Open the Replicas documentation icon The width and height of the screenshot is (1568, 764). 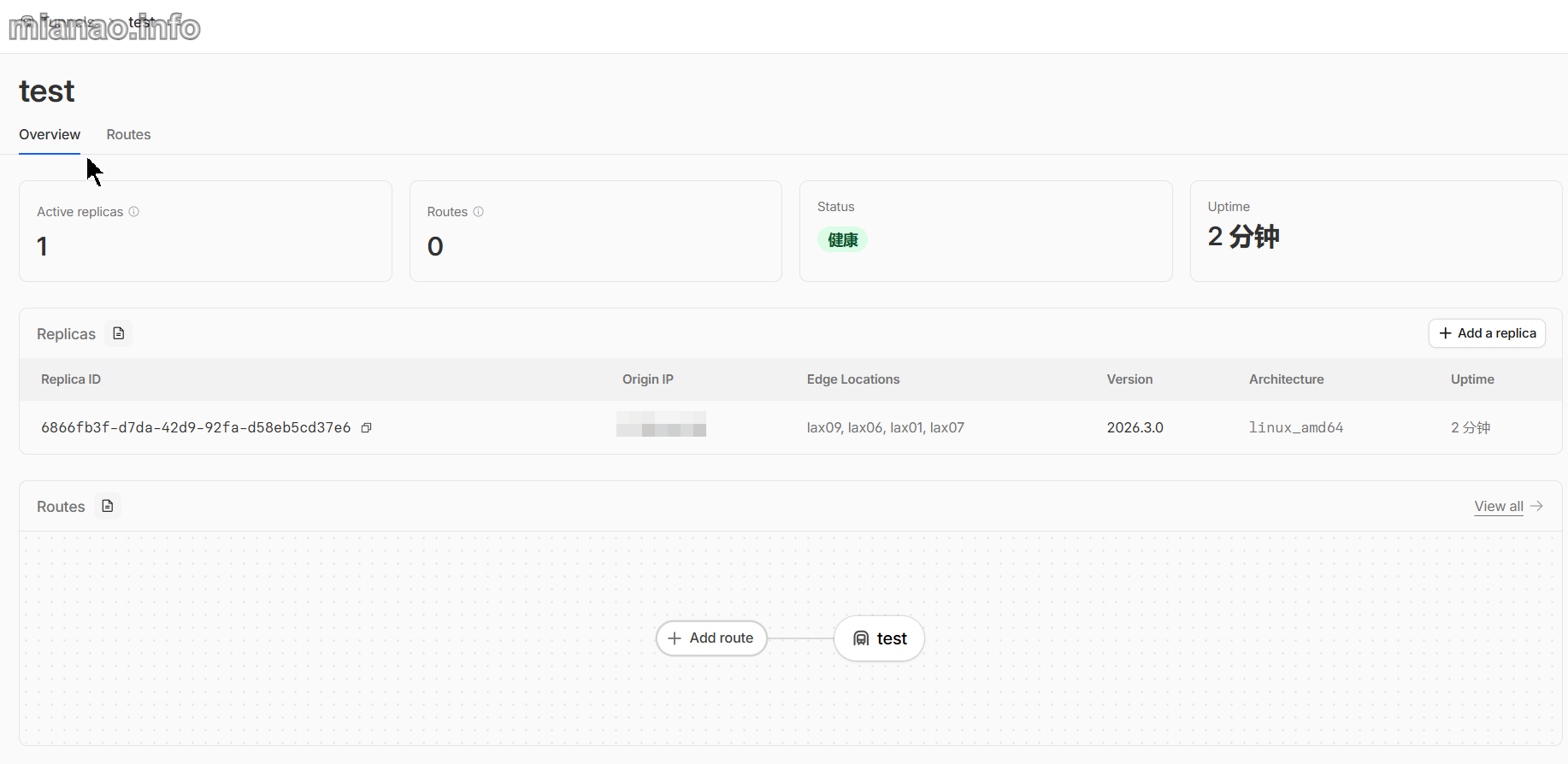tap(119, 333)
